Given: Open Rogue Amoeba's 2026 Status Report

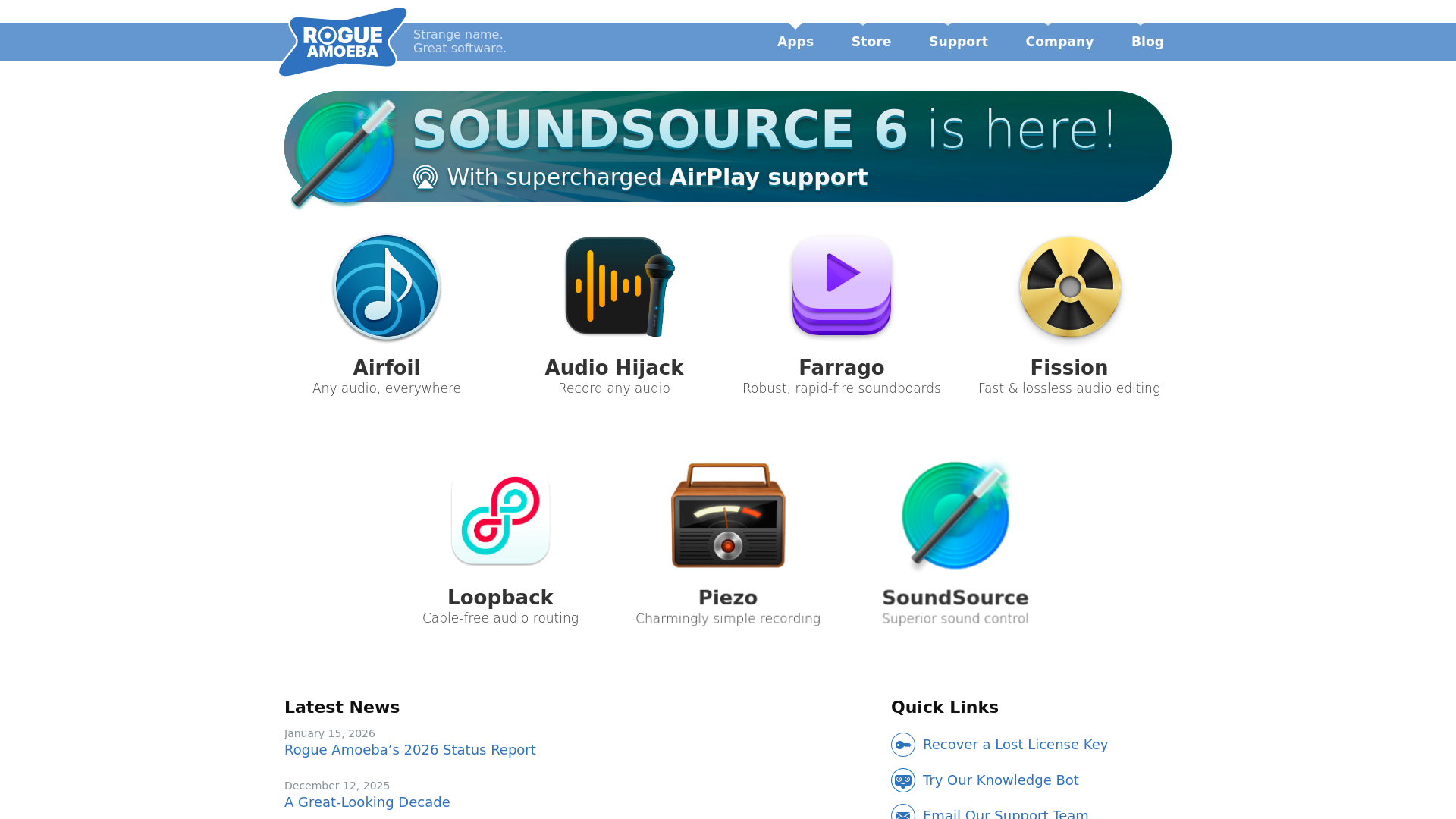Looking at the screenshot, I should [x=410, y=750].
